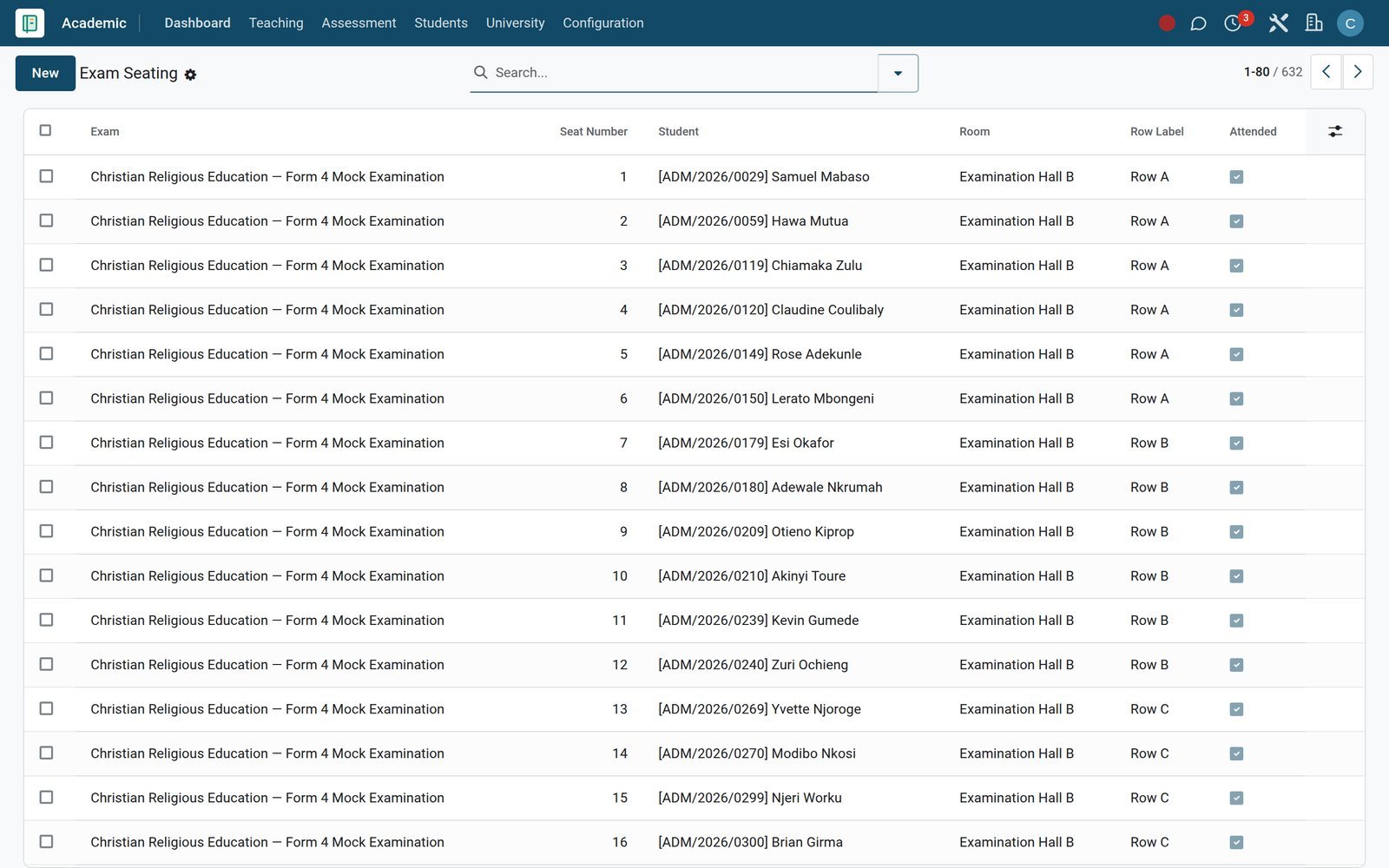Sort by Student column header
1389x868 pixels.
[678, 132]
